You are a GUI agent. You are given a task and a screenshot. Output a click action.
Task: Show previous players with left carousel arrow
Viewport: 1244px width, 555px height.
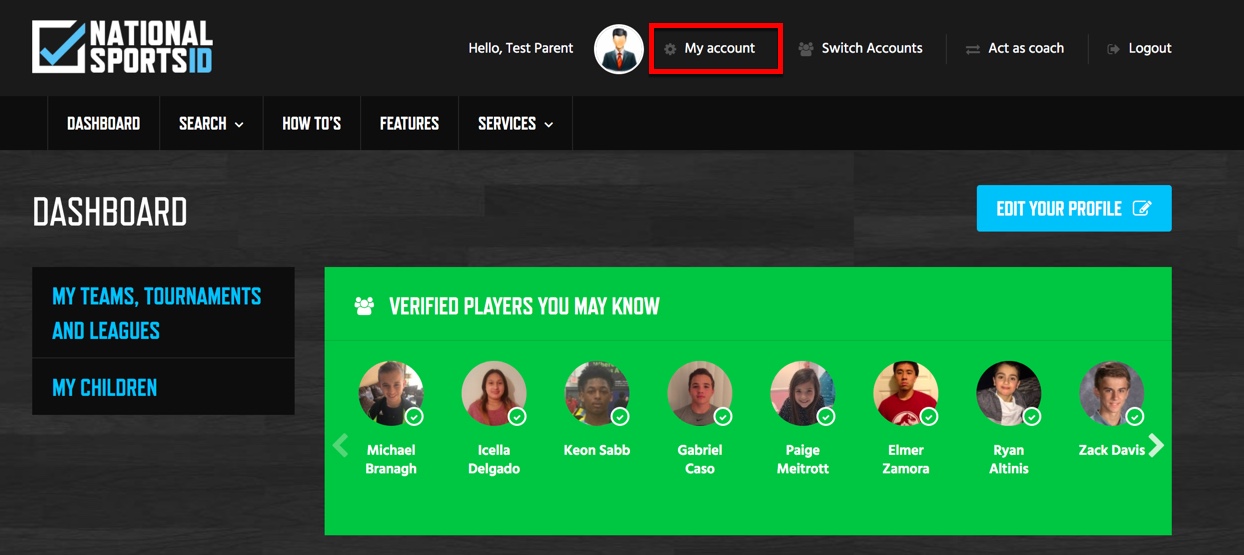point(340,445)
